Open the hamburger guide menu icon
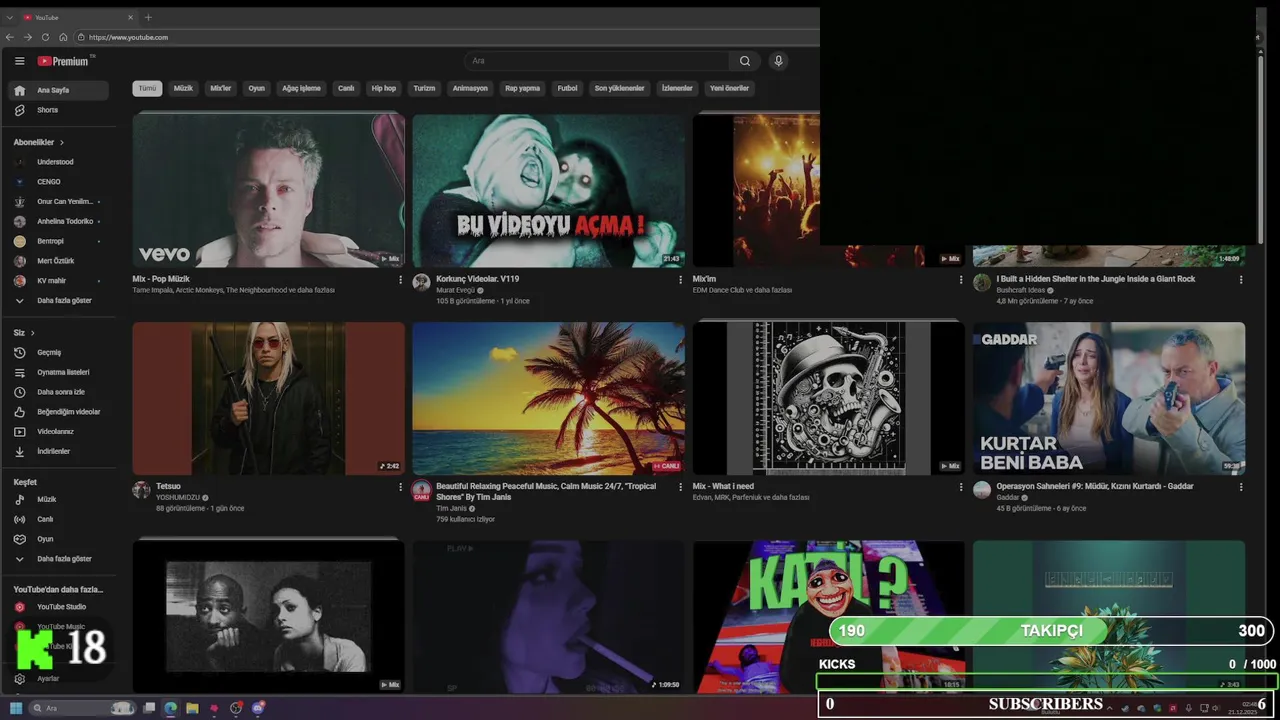Viewport: 1280px width, 720px height. [x=19, y=61]
